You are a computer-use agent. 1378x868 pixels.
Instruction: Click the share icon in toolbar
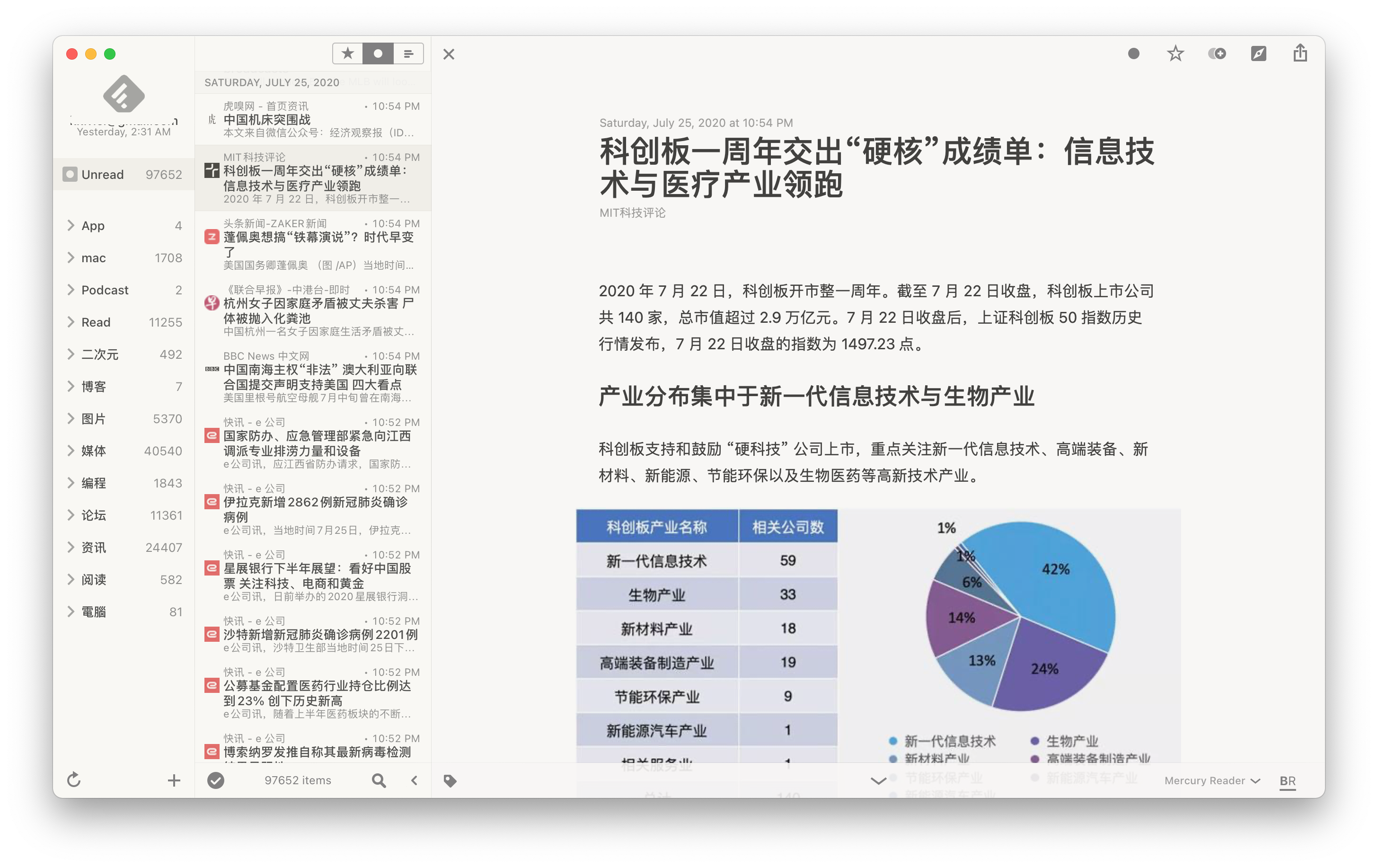click(1300, 53)
